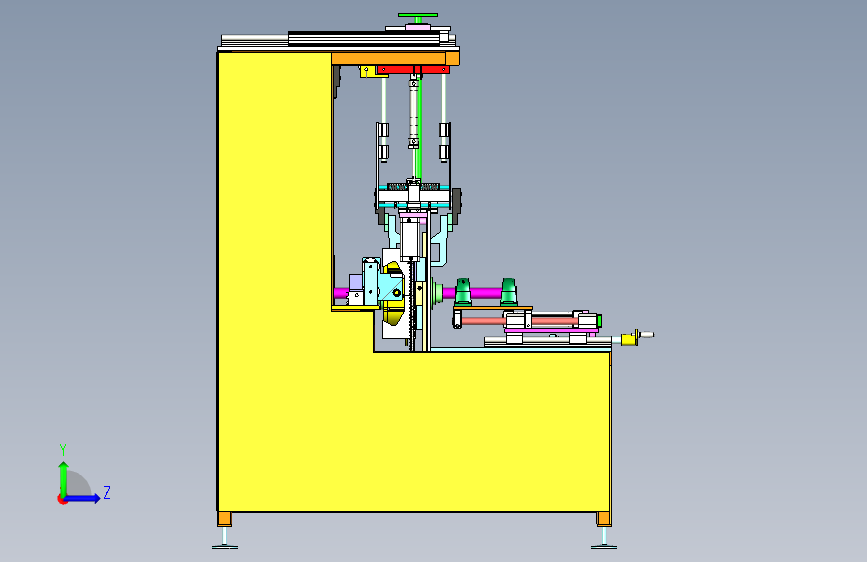867x562 pixels.
Task: Select the vertical toothed rack
Action: pyautogui.click(x=411, y=306)
